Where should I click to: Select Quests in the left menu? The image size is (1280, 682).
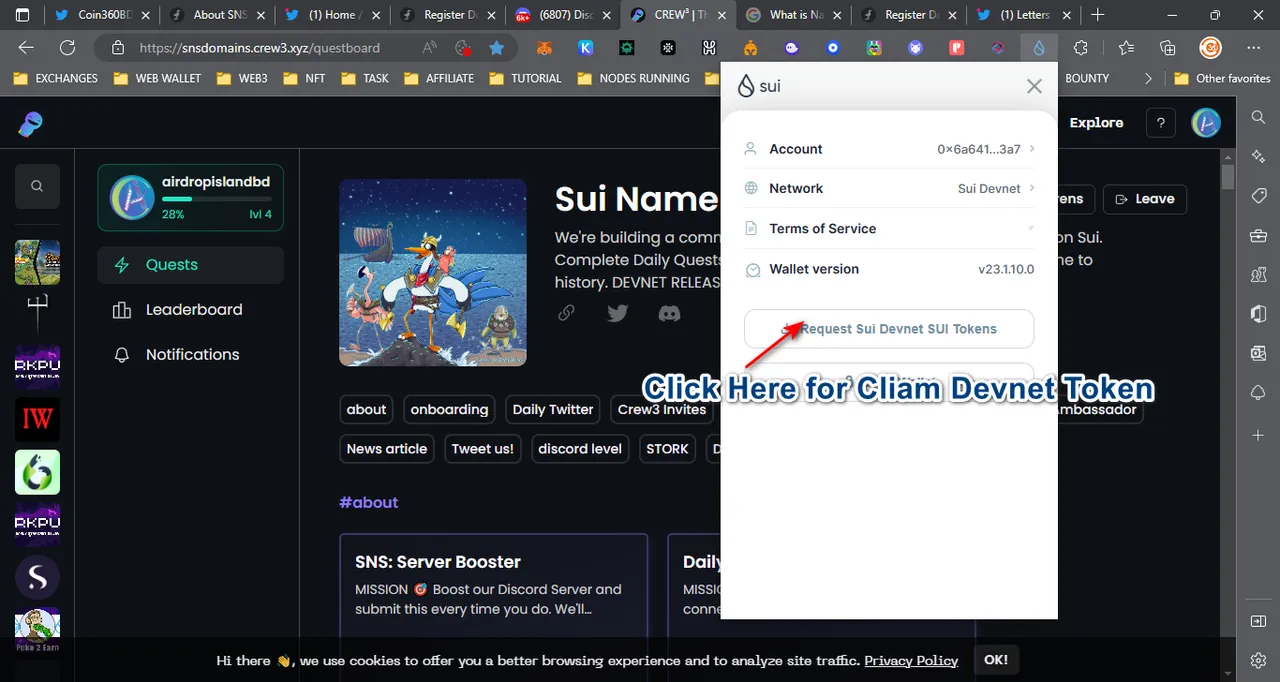point(190,265)
